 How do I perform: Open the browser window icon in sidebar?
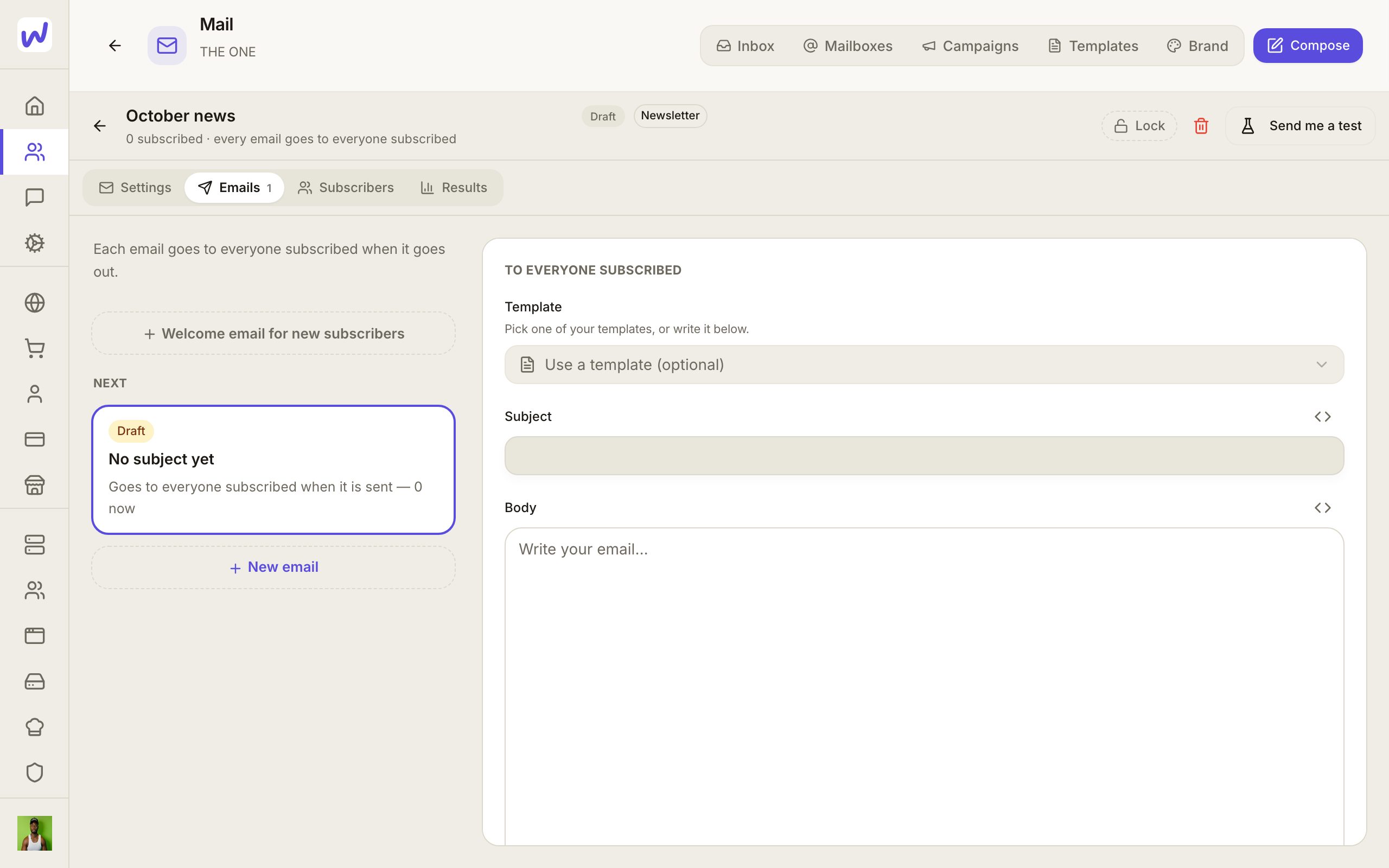[x=34, y=636]
